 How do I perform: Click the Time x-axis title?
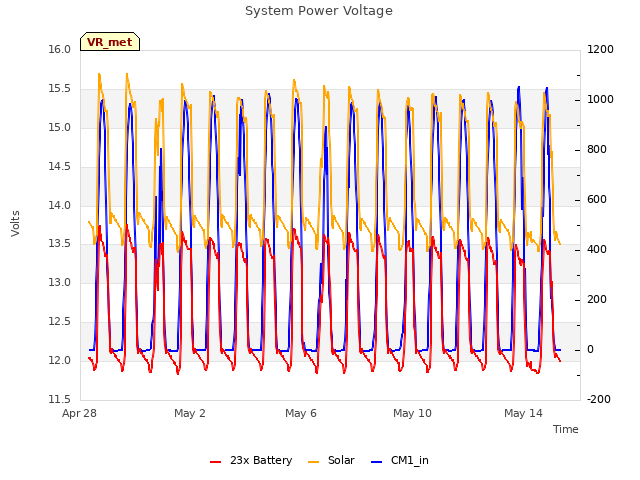tap(566, 429)
